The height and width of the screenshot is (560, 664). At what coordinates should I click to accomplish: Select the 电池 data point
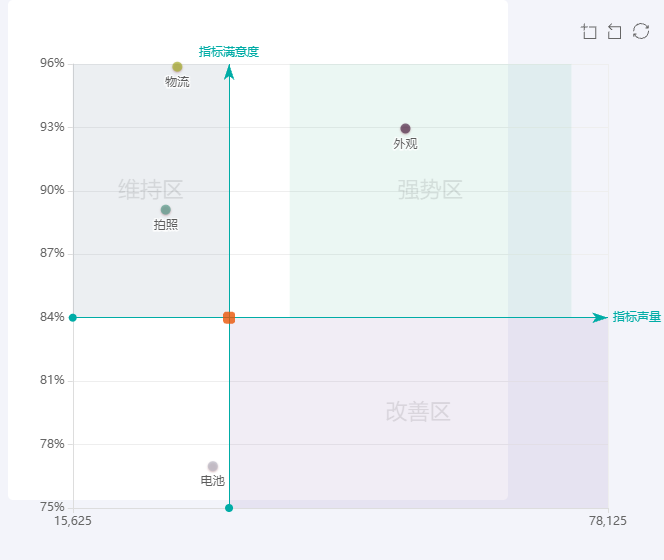coord(213,467)
